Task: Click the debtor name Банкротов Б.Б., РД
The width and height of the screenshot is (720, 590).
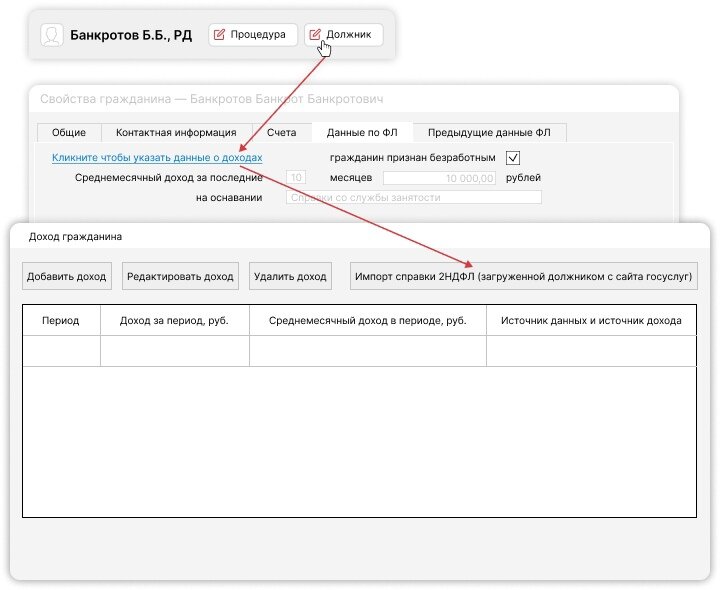Action: [131, 35]
